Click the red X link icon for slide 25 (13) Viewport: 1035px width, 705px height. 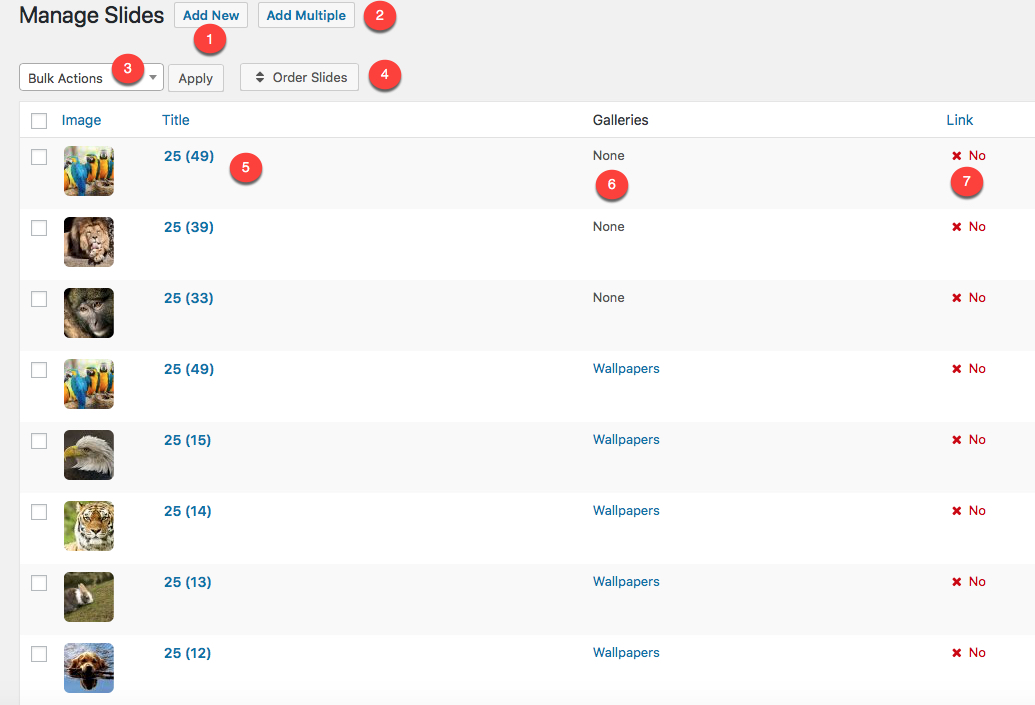tap(957, 581)
